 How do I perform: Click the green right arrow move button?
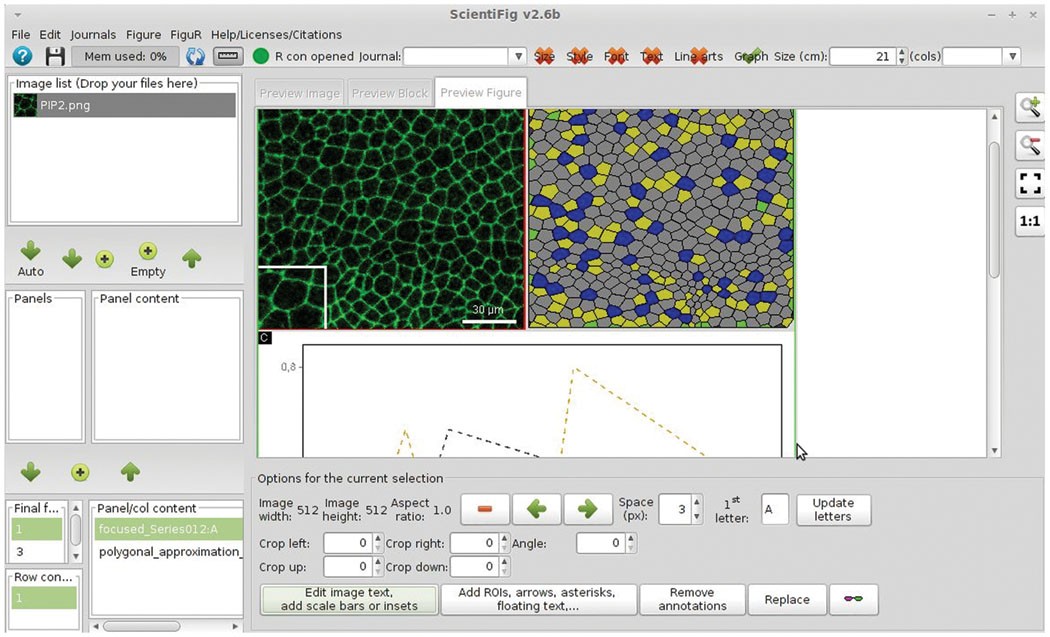pyautogui.click(x=587, y=509)
